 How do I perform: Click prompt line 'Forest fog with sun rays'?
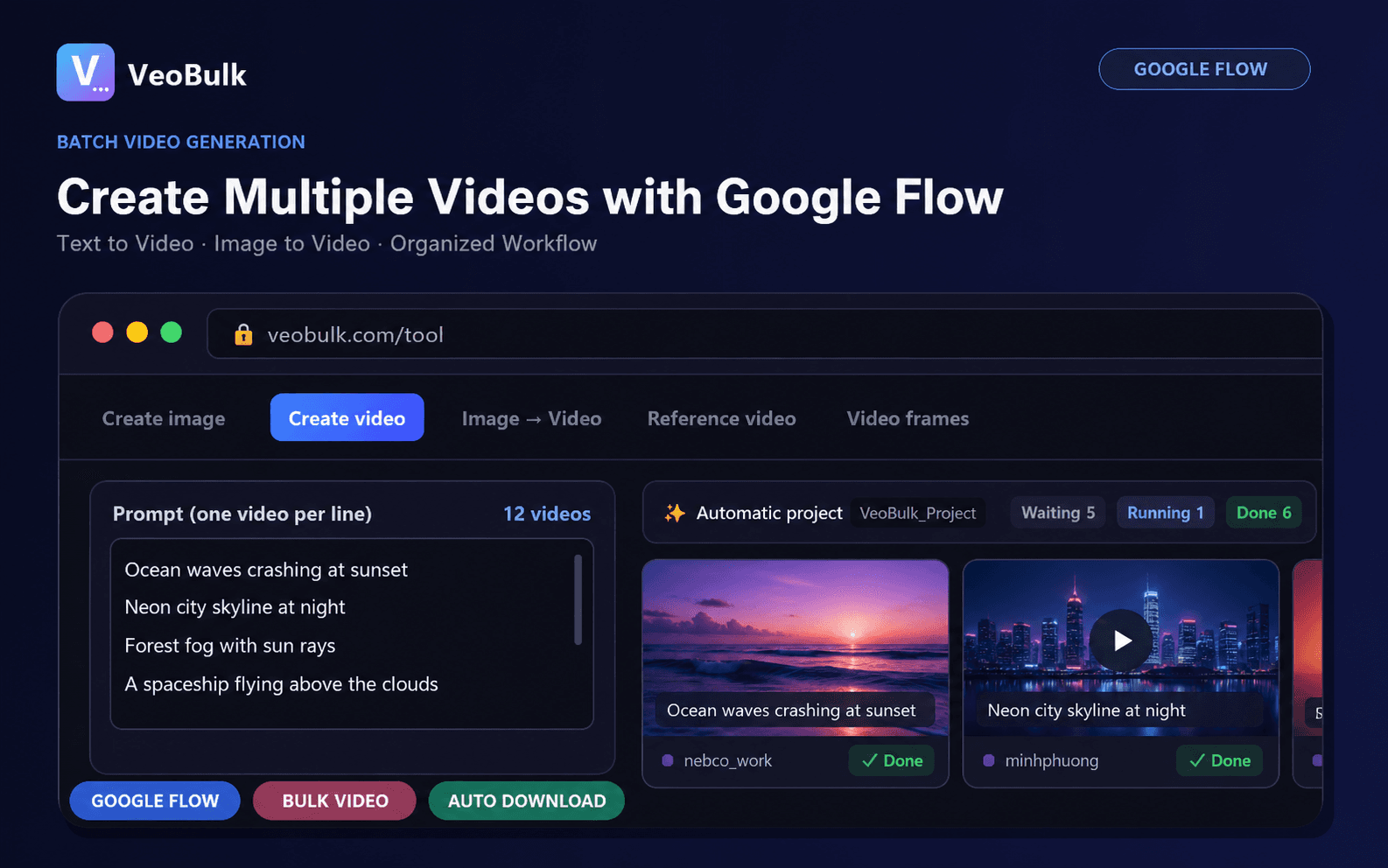pos(230,646)
